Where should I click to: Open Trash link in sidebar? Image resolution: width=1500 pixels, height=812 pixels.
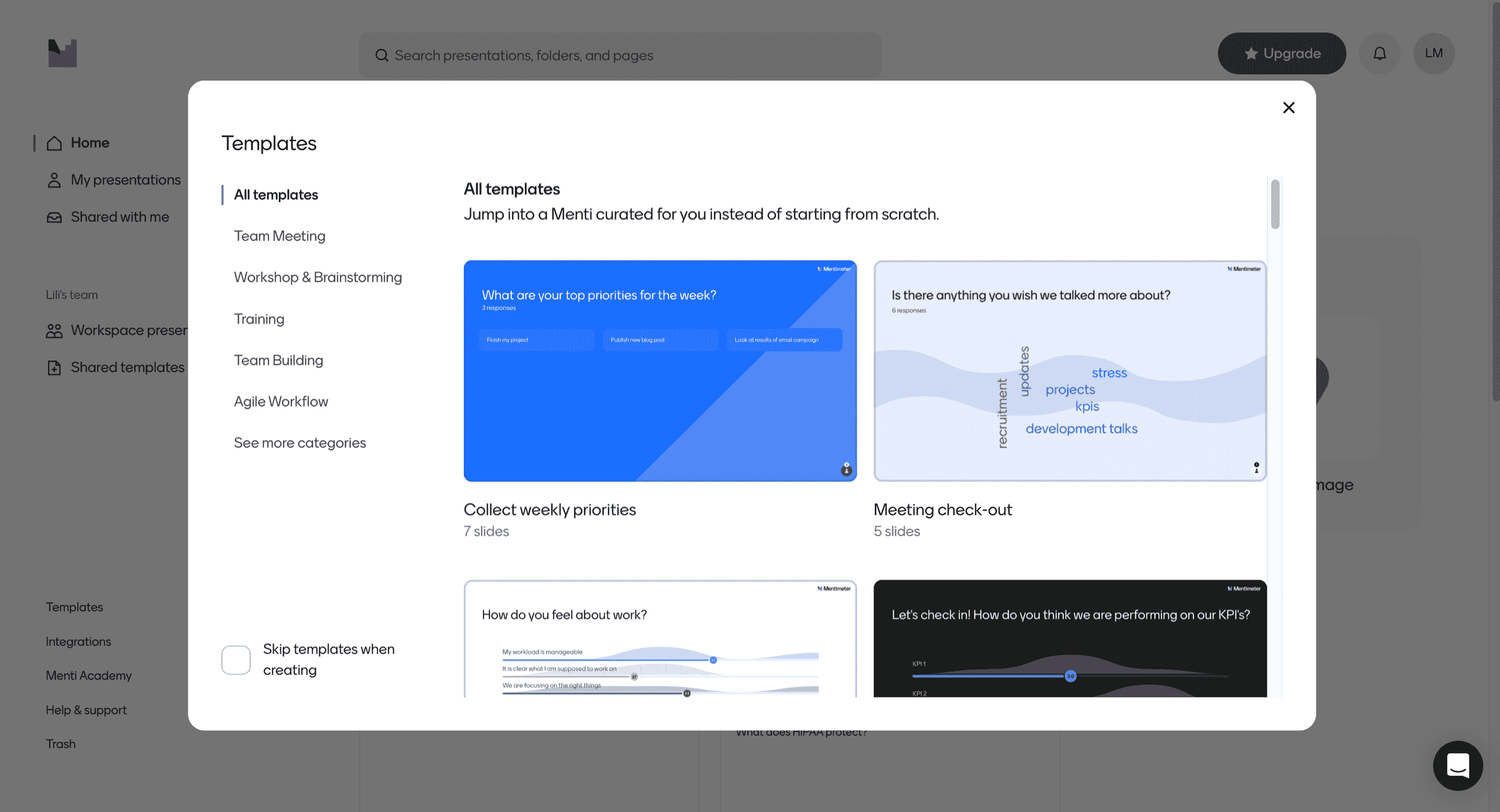pos(61,744)
